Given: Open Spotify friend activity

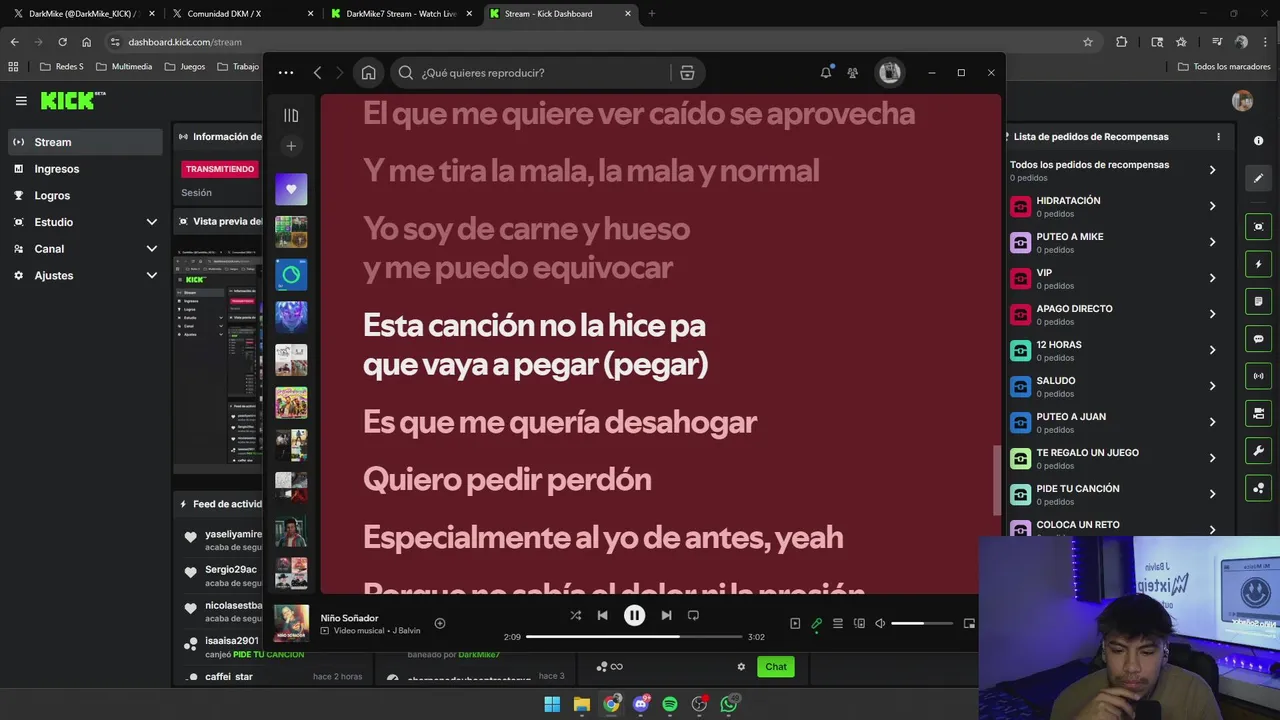Looking at the screenshot, I should pyautogui.click(x=853, y=72).
